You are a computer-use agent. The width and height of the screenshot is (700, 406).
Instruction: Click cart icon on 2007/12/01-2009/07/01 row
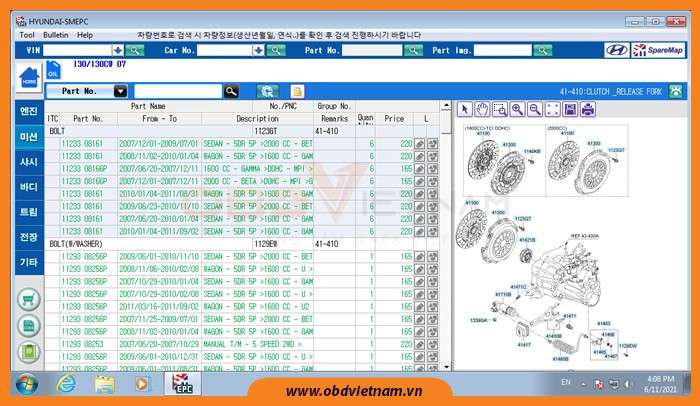(x=433, y=144)
